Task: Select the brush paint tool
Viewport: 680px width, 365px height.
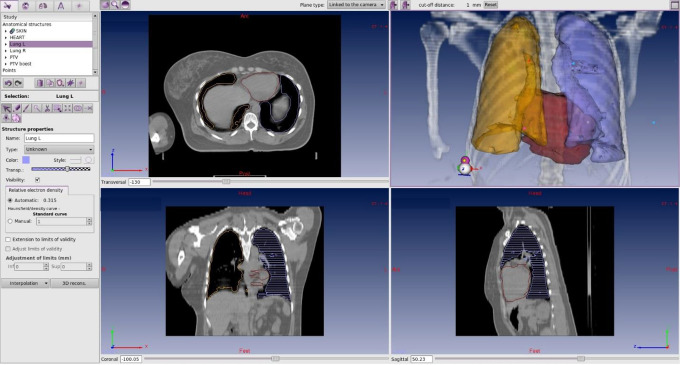Action: 16,108
